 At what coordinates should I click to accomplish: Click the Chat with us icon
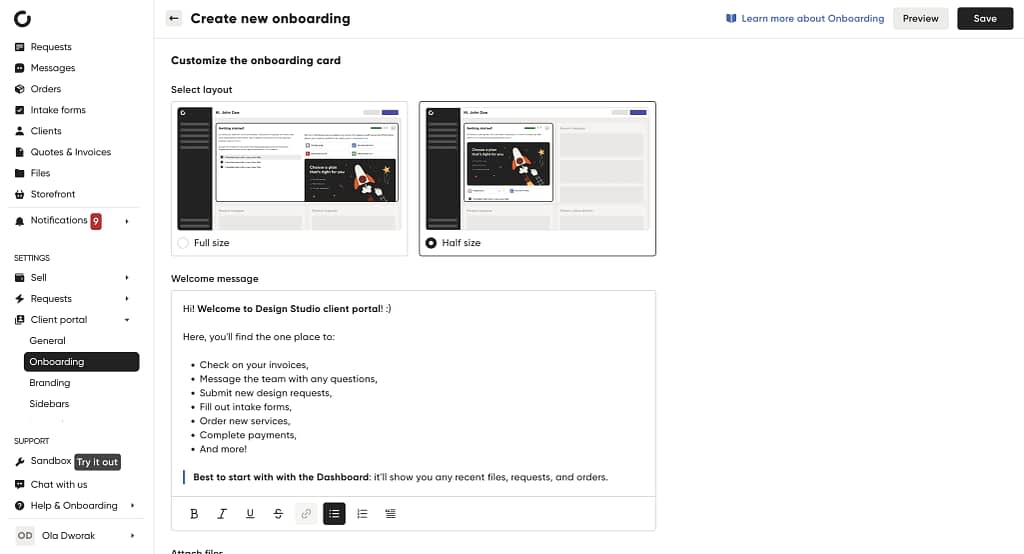20,484
